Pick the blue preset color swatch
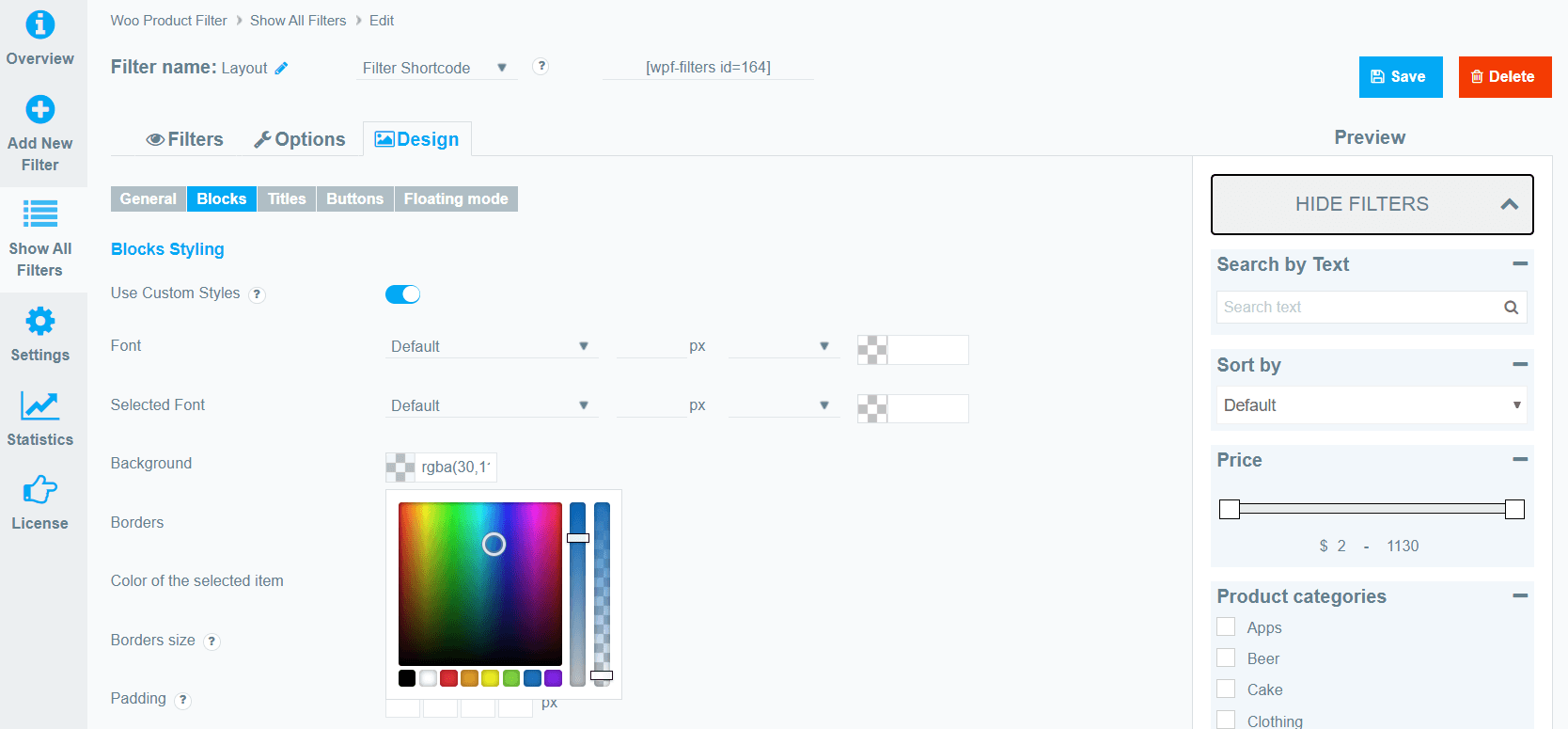This screenshot has height=729, width=1568. pos(532,678)
